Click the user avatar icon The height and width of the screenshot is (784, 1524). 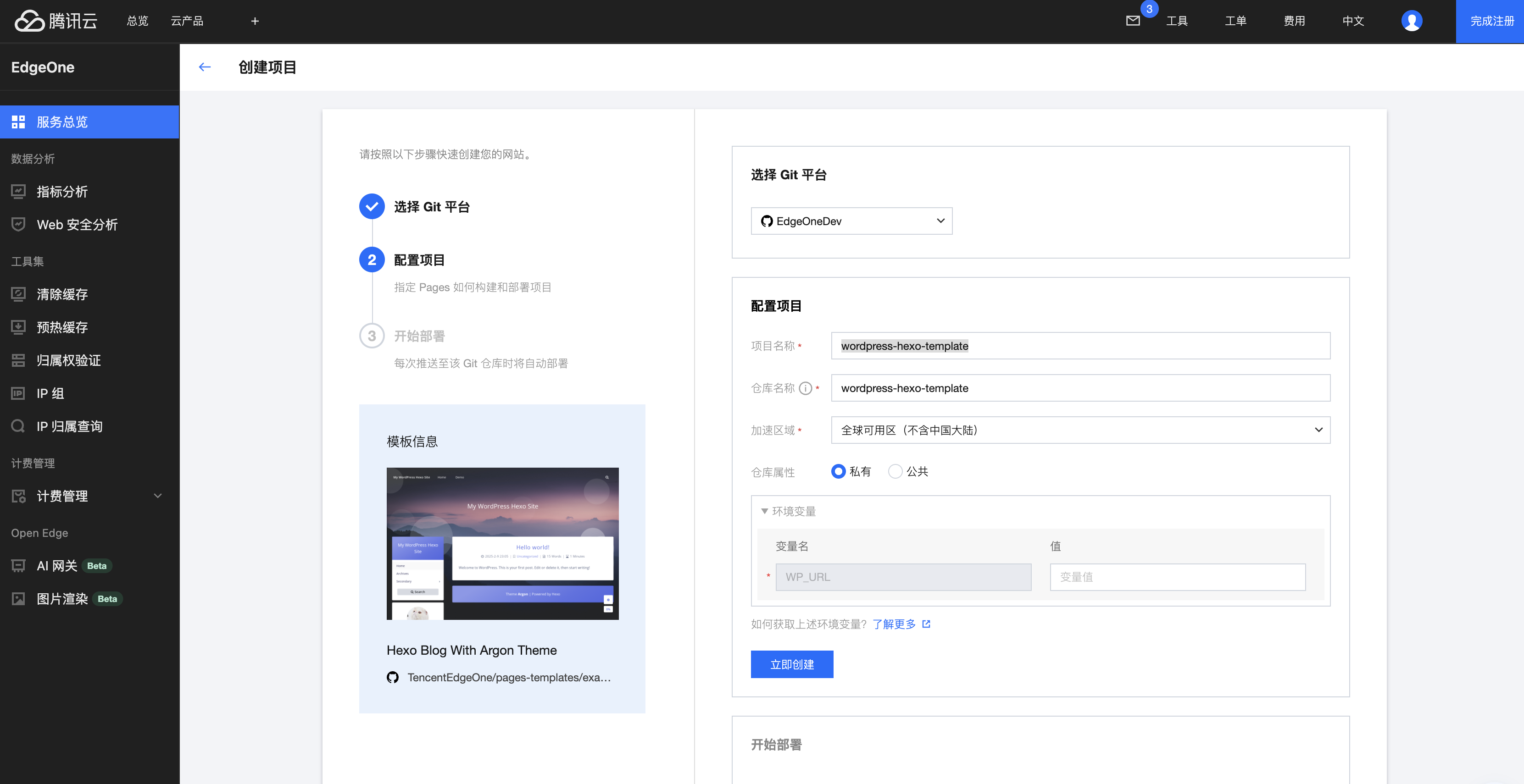1412,21
